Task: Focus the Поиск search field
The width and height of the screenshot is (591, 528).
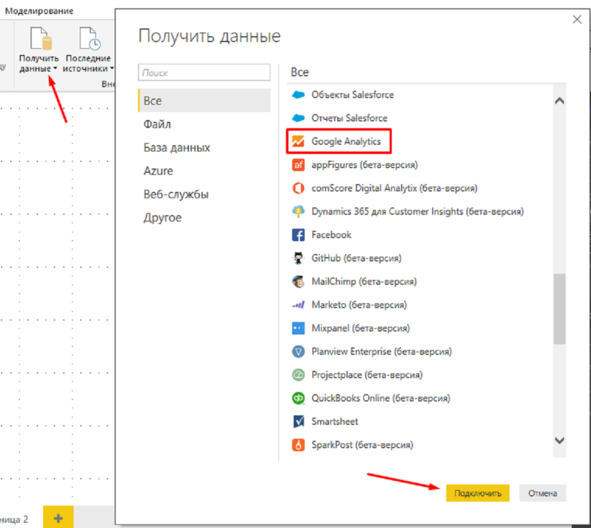Action: tap(204, 72)
